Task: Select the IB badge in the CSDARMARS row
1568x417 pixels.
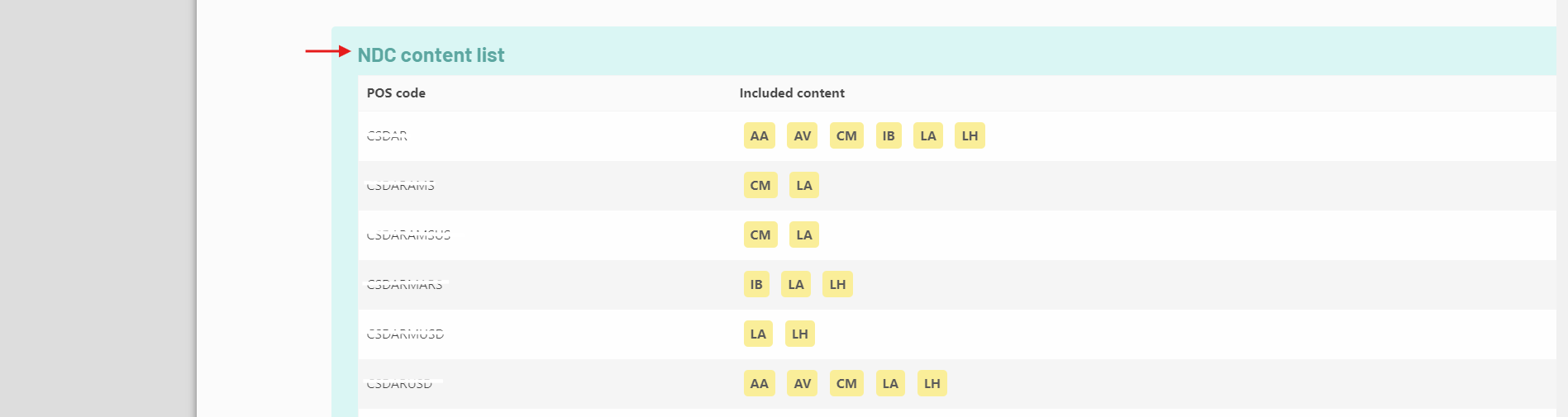Action: (756, 284)
